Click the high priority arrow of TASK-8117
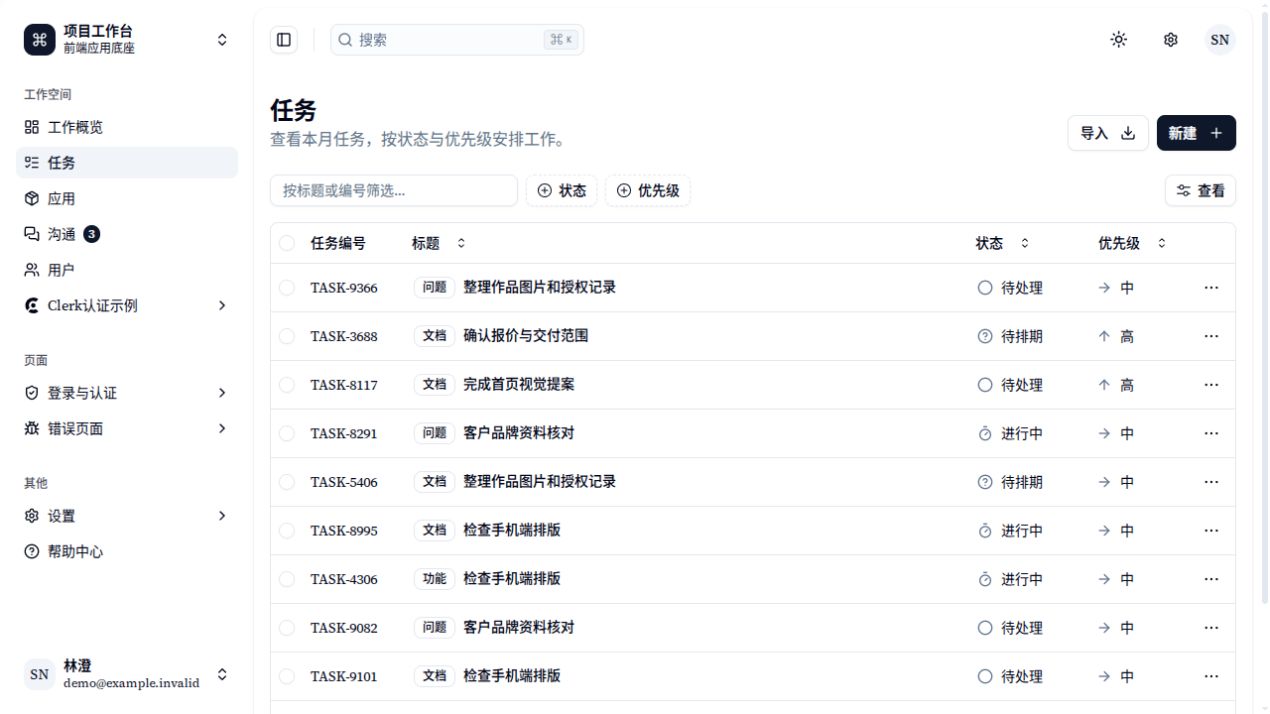 (x=1104, y=385)
